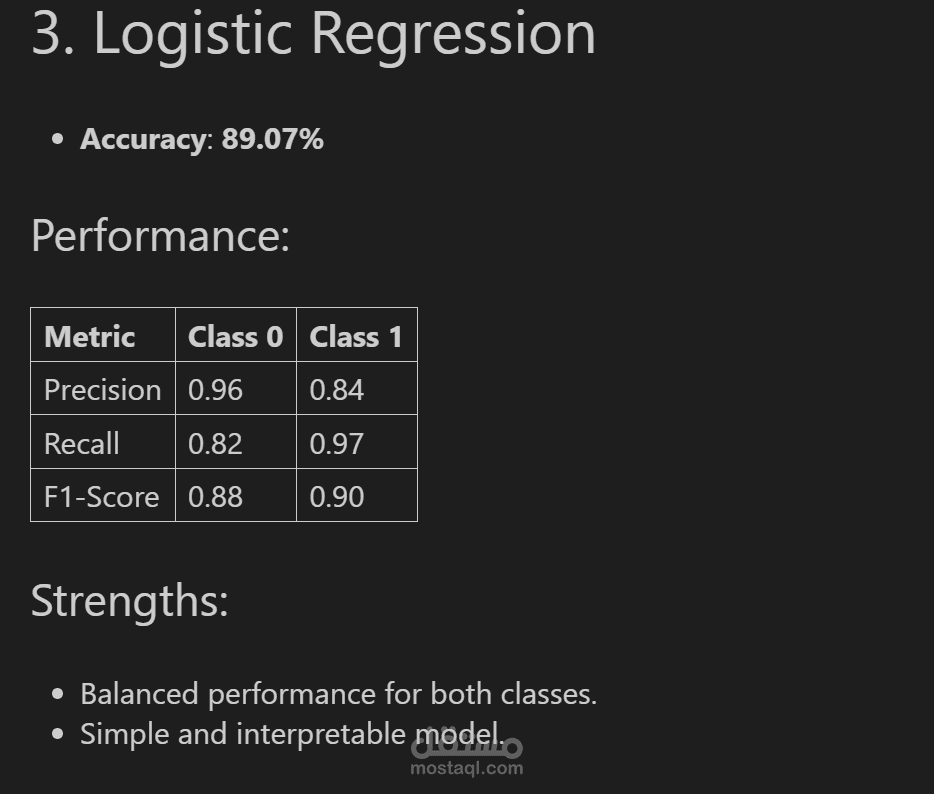Click the Simple and interpretable model bullet
Viewport: 934px width, 794px height.
coord(292,734)
